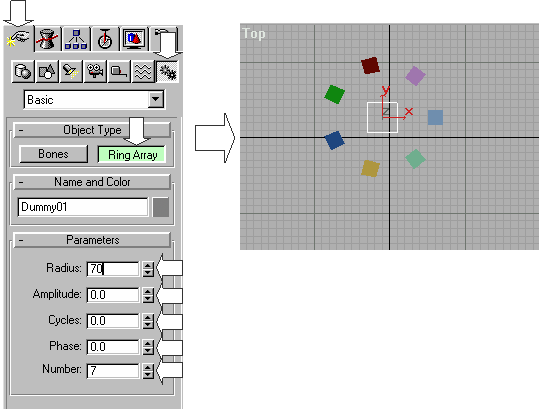Select the Shapes category icon
The height and width of the screenshot is (409, 539).
pos(47,71)
